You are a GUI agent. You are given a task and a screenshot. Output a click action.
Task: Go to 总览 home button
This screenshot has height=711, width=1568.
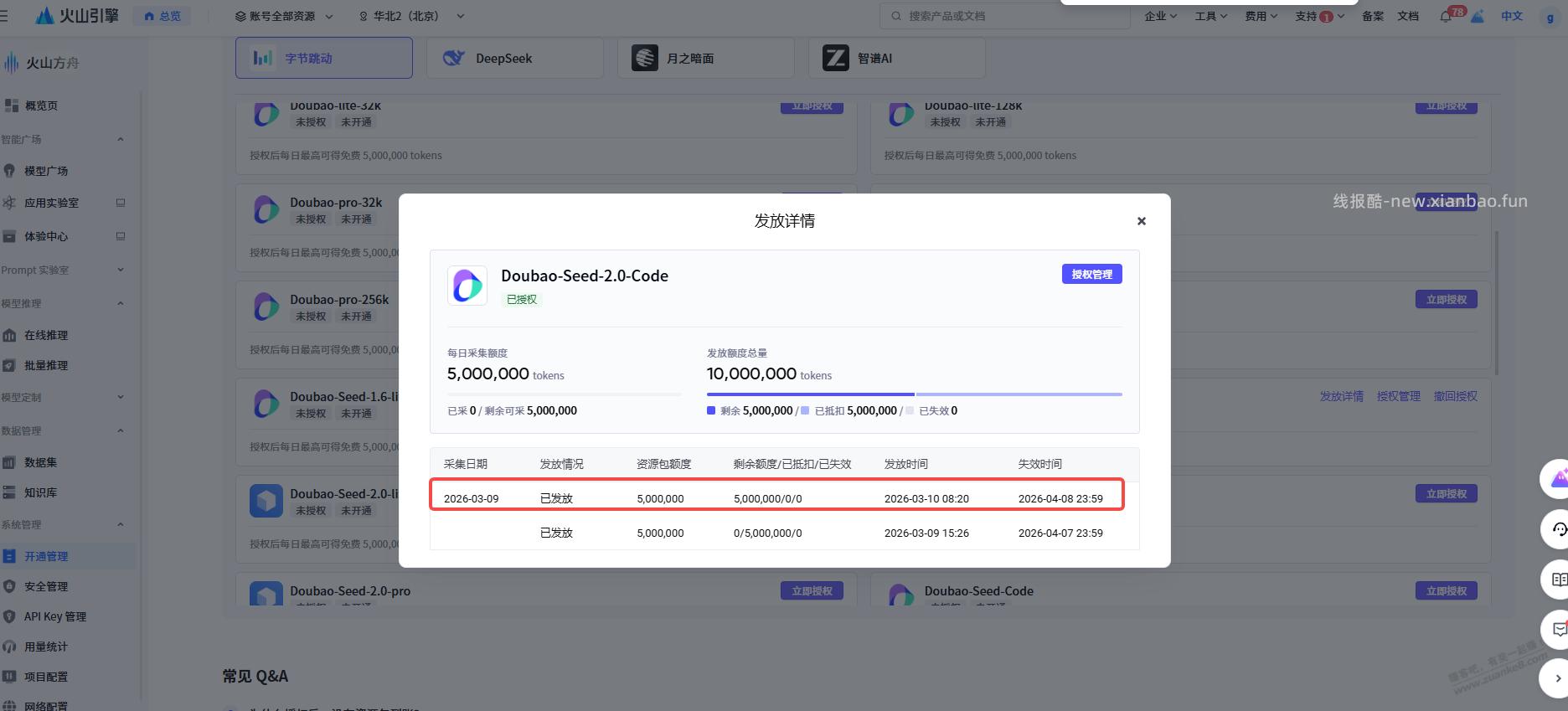point(162,16)
